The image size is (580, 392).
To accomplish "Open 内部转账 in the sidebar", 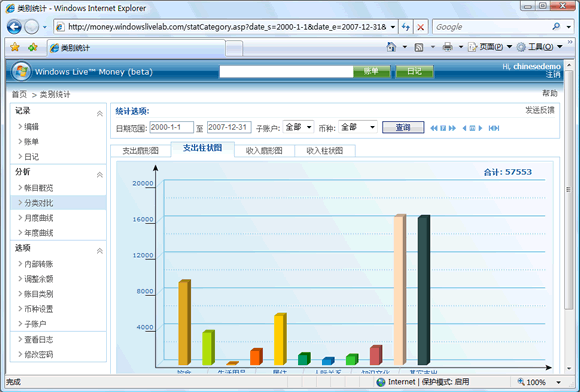I will click(x=38, y=264).
